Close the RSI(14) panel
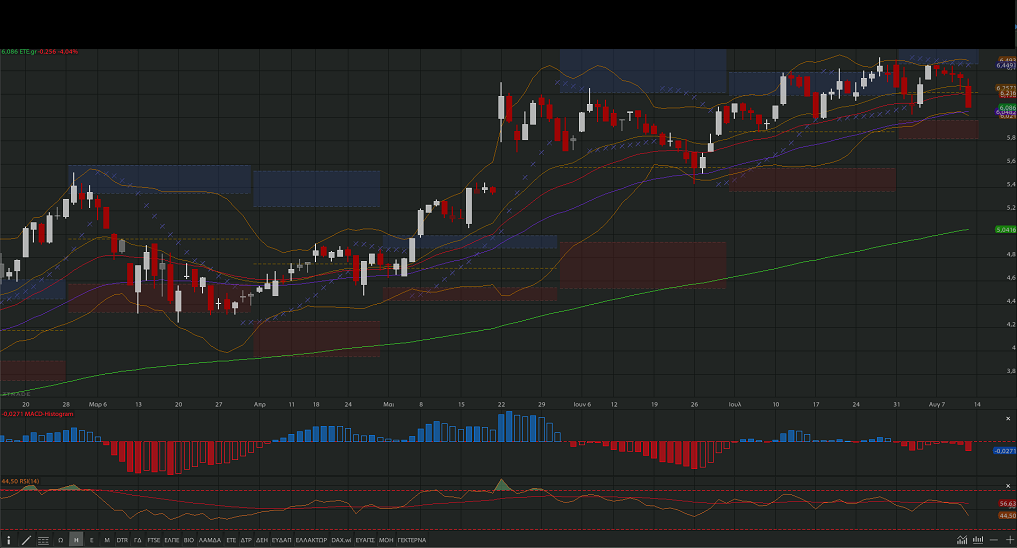 pyautogui.click(x=1008, y=485)
